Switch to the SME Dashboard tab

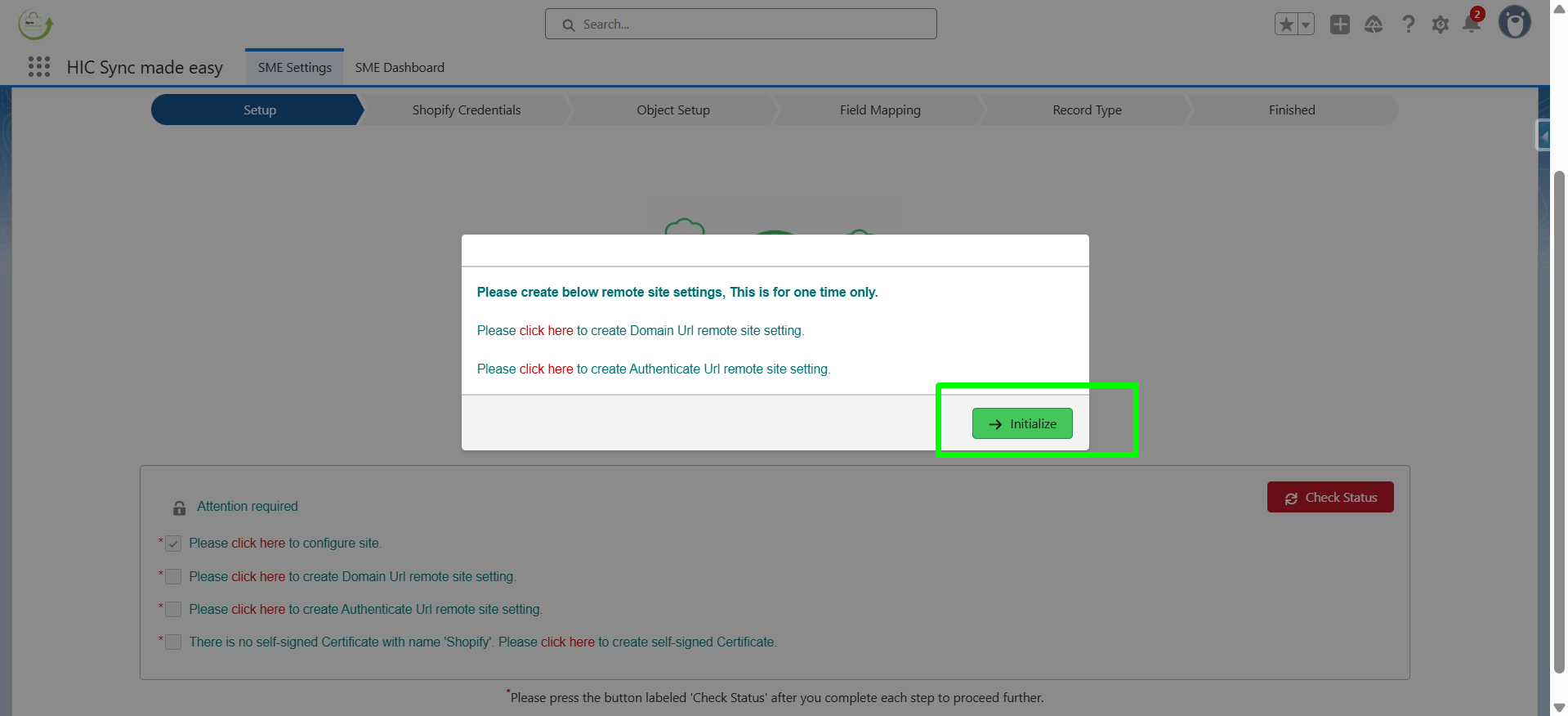(x=400, y=68)
